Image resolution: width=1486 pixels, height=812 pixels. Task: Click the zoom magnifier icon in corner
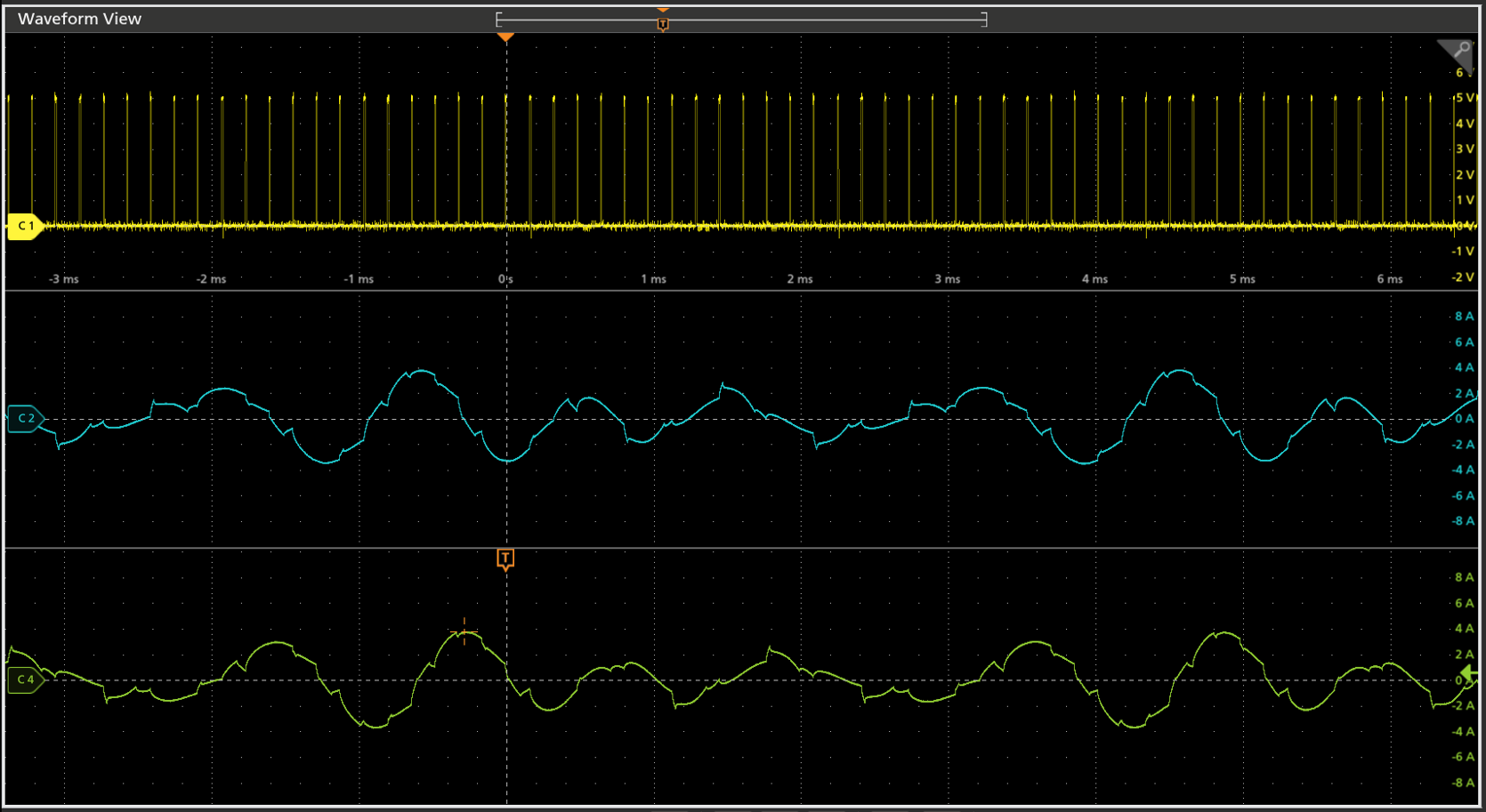pyautogui.click(x=1460, y=51)
